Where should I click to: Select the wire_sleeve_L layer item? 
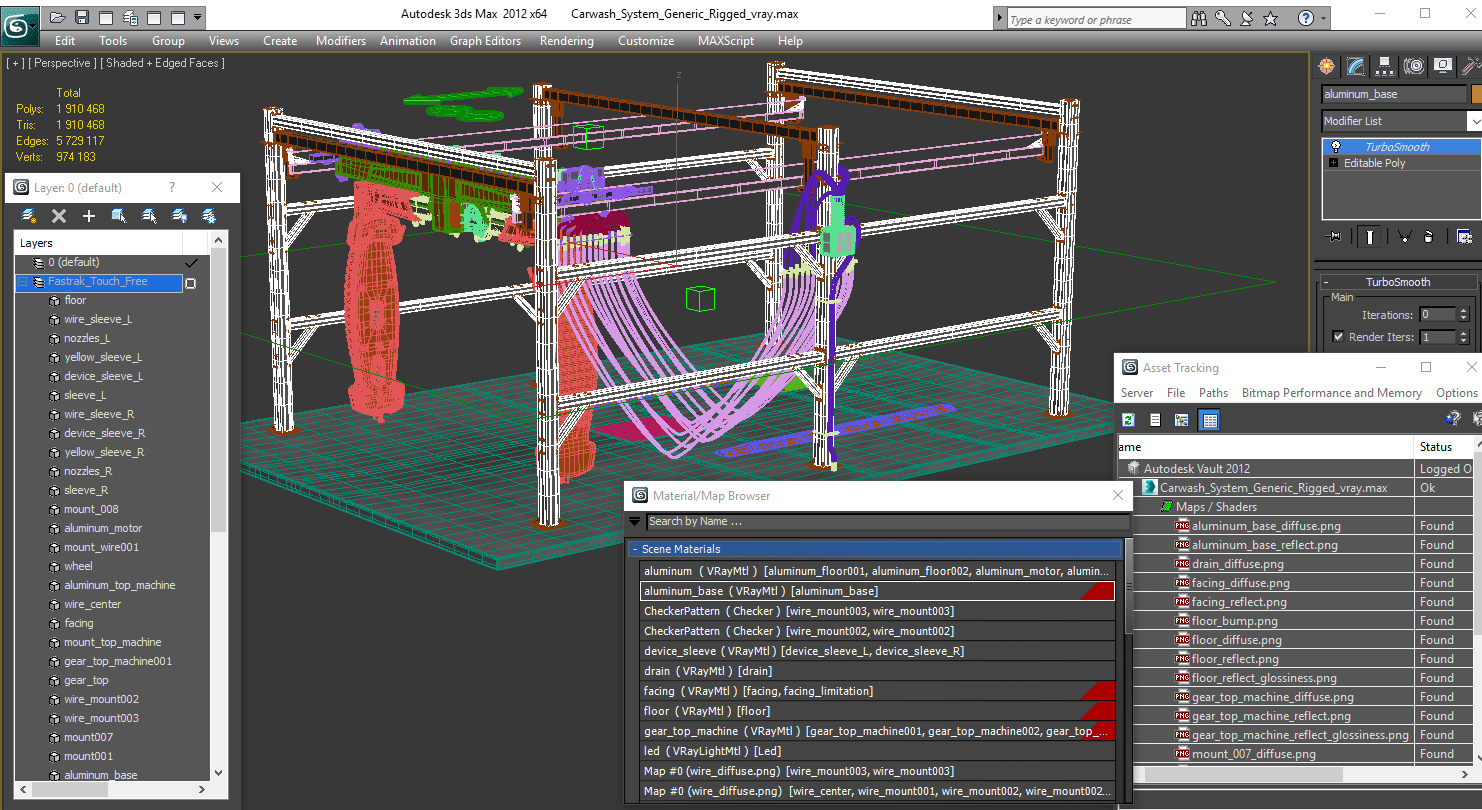click(98, 319)
